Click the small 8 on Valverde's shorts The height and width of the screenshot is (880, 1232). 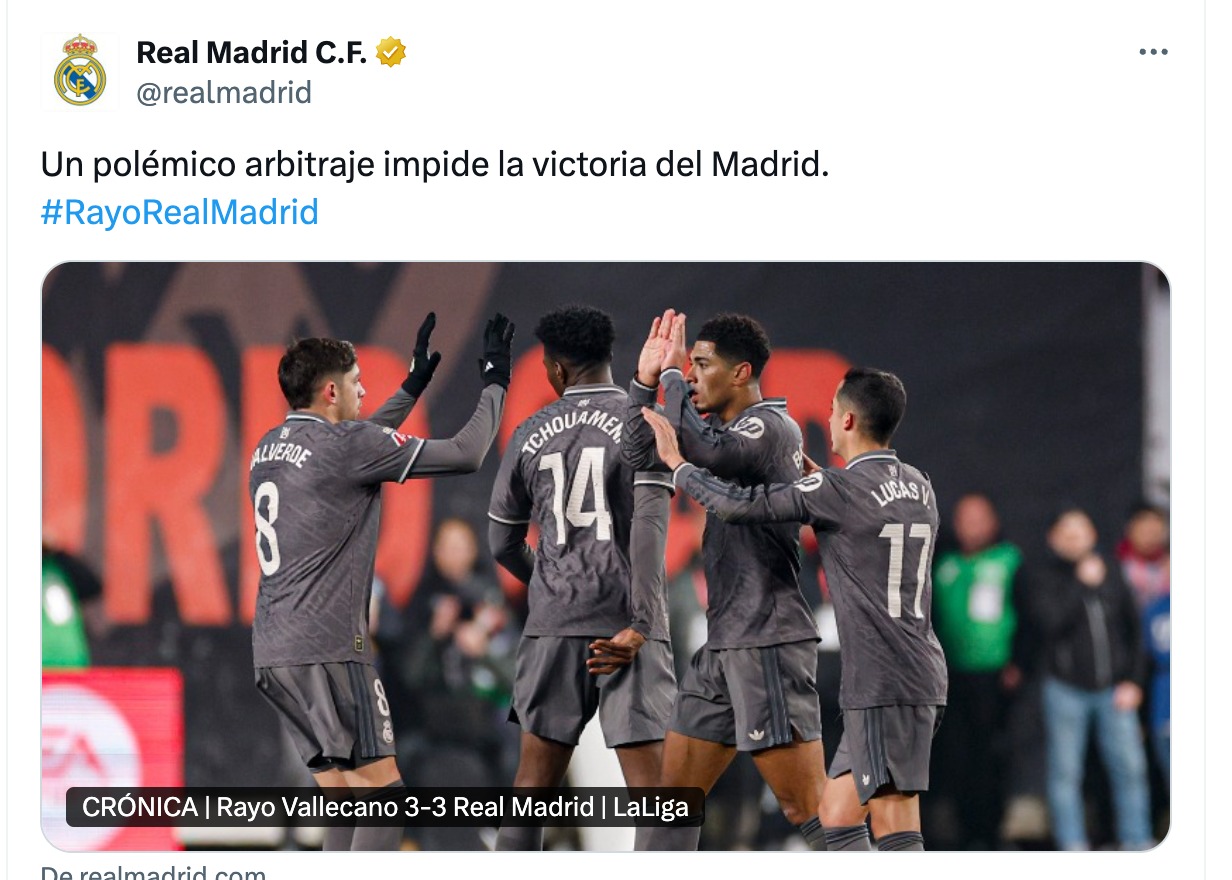coord(381,697)
